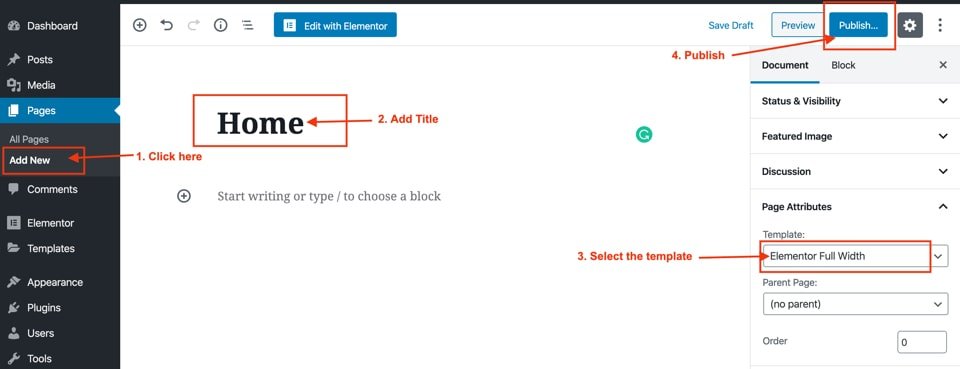Click the Grammarly green icon
This screenshot has width=960, height=369.
point(643,135)
